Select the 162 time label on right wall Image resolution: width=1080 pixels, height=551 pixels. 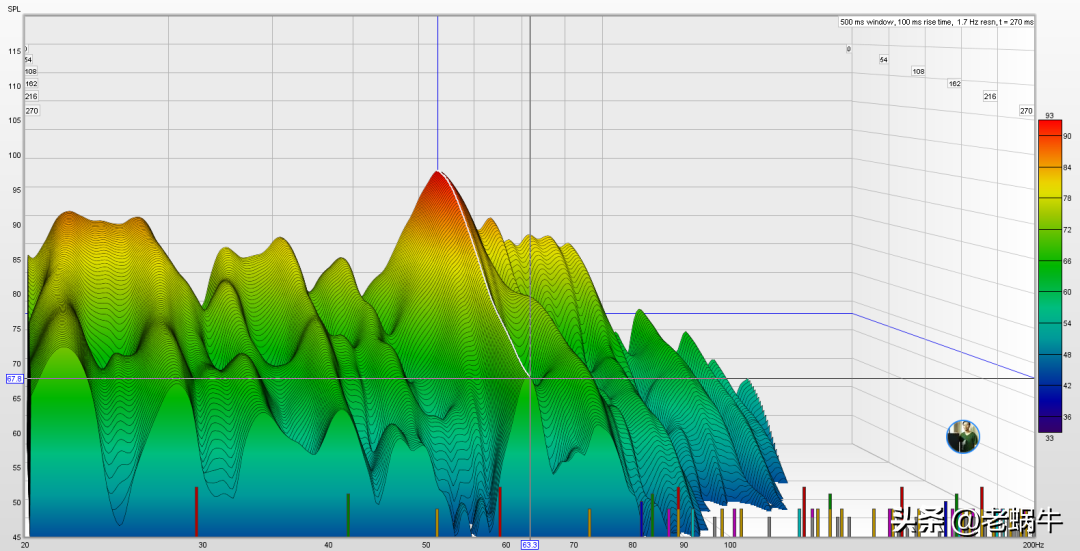pos(954,83)
